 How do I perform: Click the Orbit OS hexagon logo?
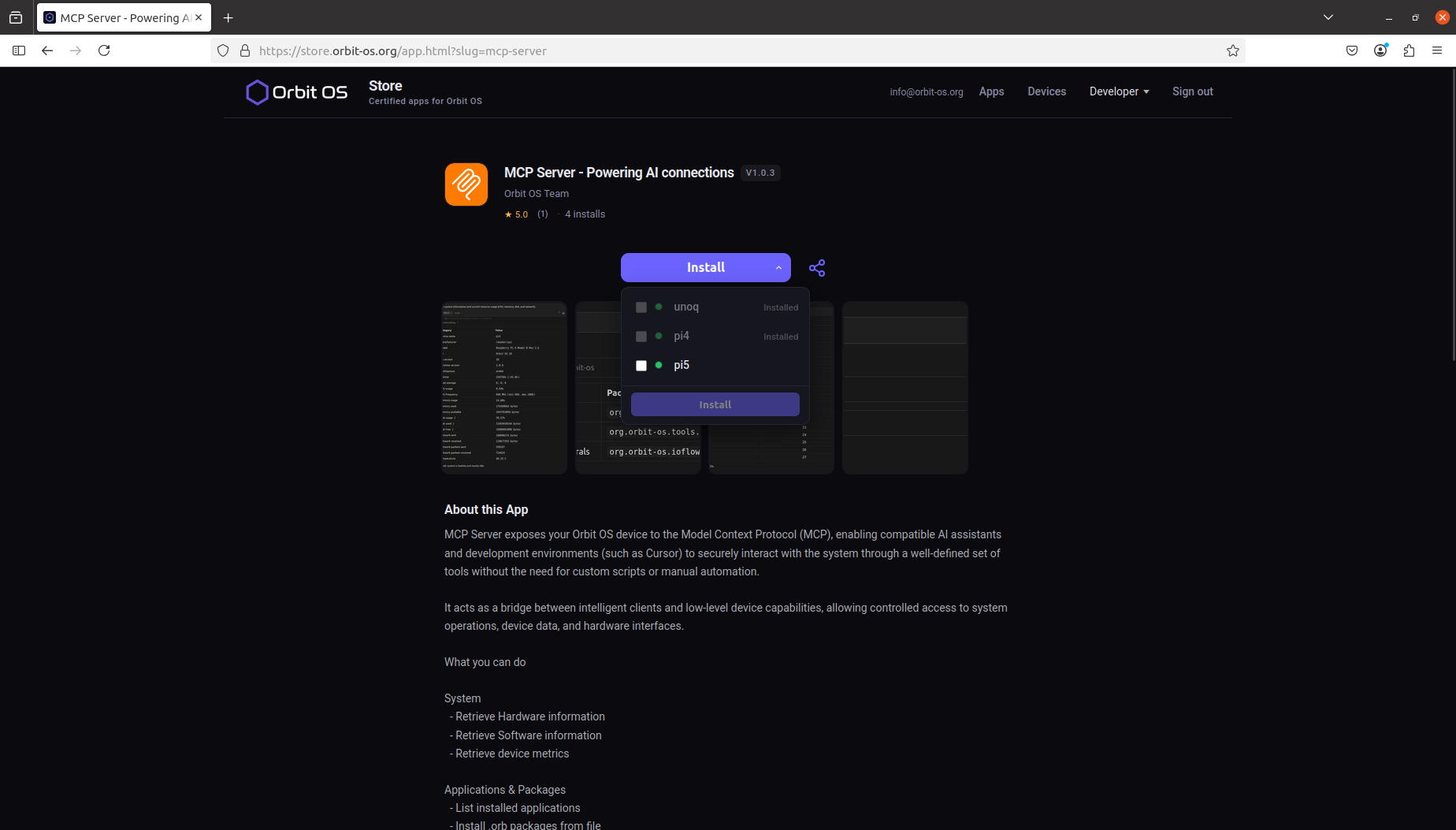point(257,92)
